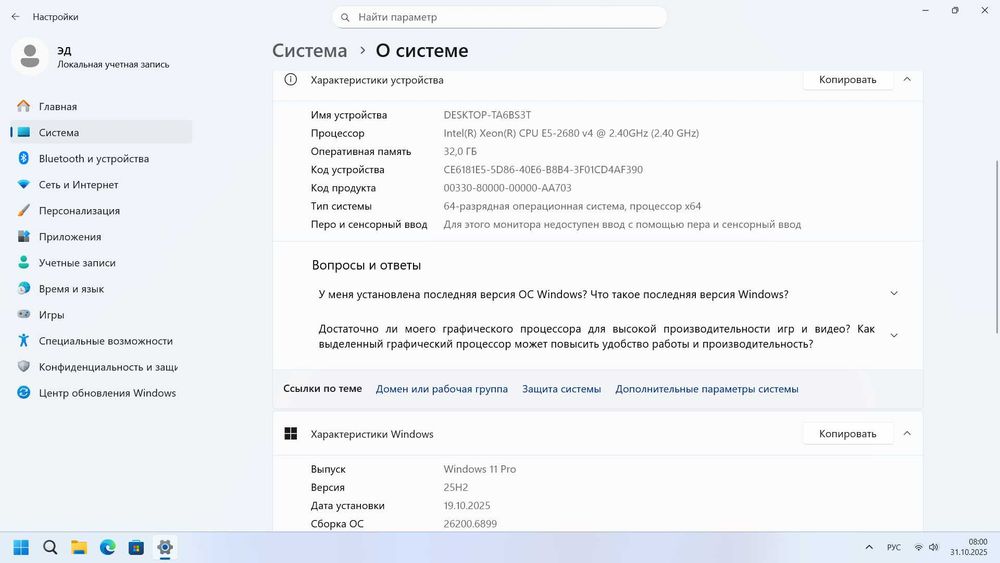Open Специальные возможности settings
The width and height of the screenshot is (1000, 563).
[101, 341]
